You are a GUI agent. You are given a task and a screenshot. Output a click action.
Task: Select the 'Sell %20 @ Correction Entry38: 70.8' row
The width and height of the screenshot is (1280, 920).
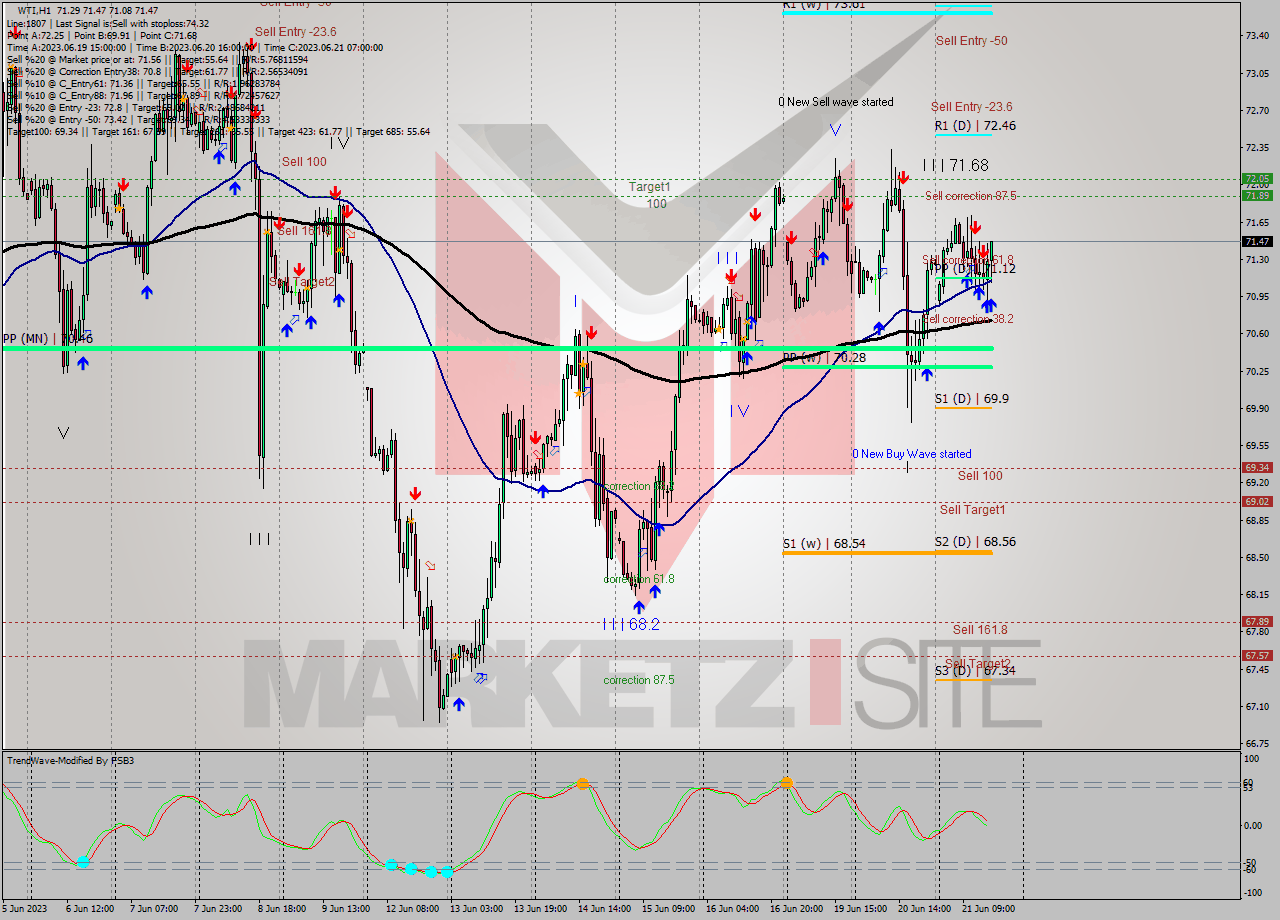85,71
